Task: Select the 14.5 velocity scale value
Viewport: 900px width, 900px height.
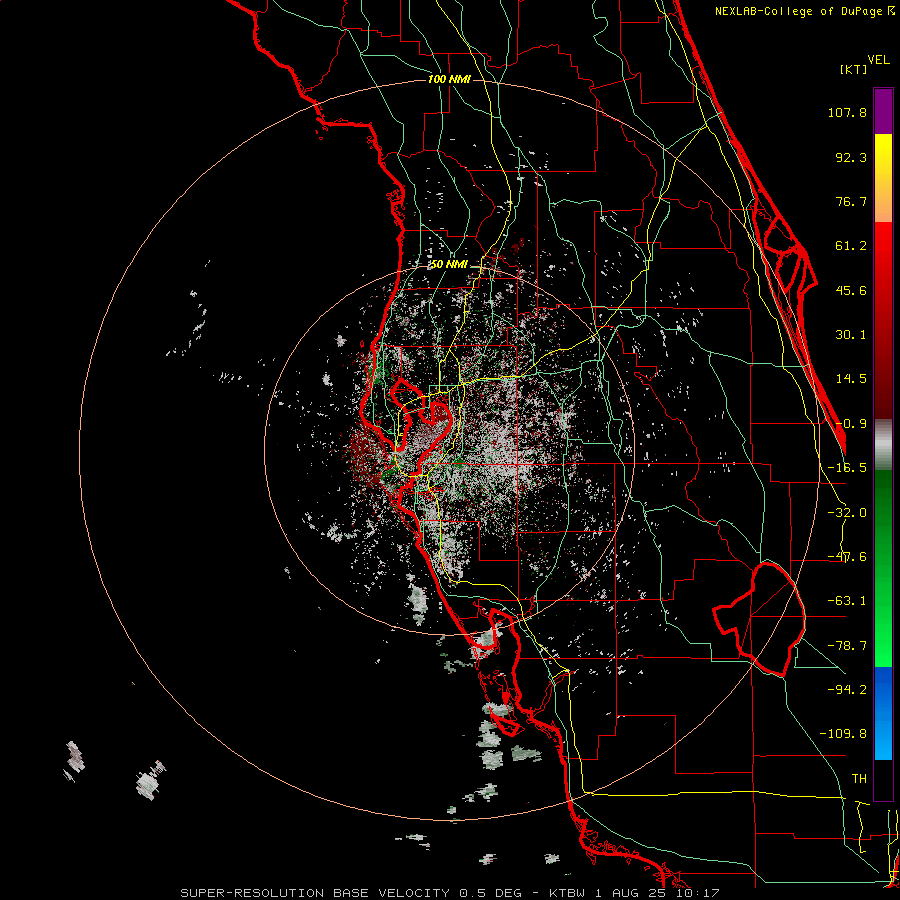Action: point(851,379)
